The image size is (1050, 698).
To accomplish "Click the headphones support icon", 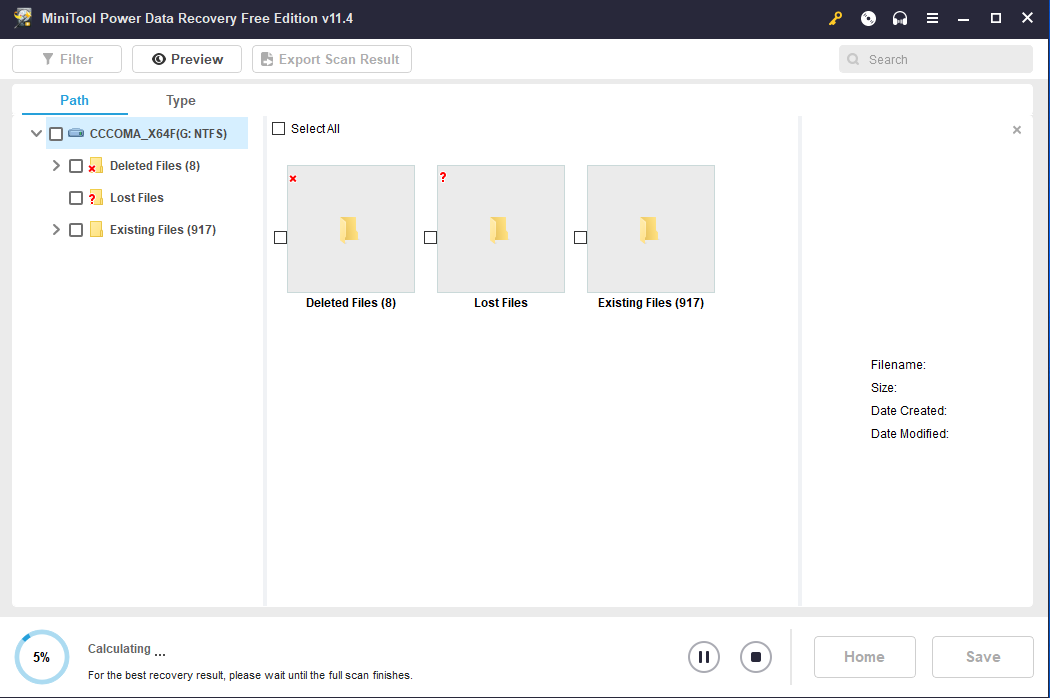I will pyautogui.click(x=899, y=19).
